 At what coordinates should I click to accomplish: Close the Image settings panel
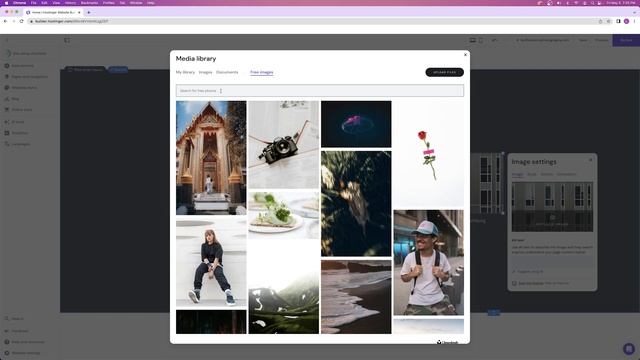tap(590, 160)
